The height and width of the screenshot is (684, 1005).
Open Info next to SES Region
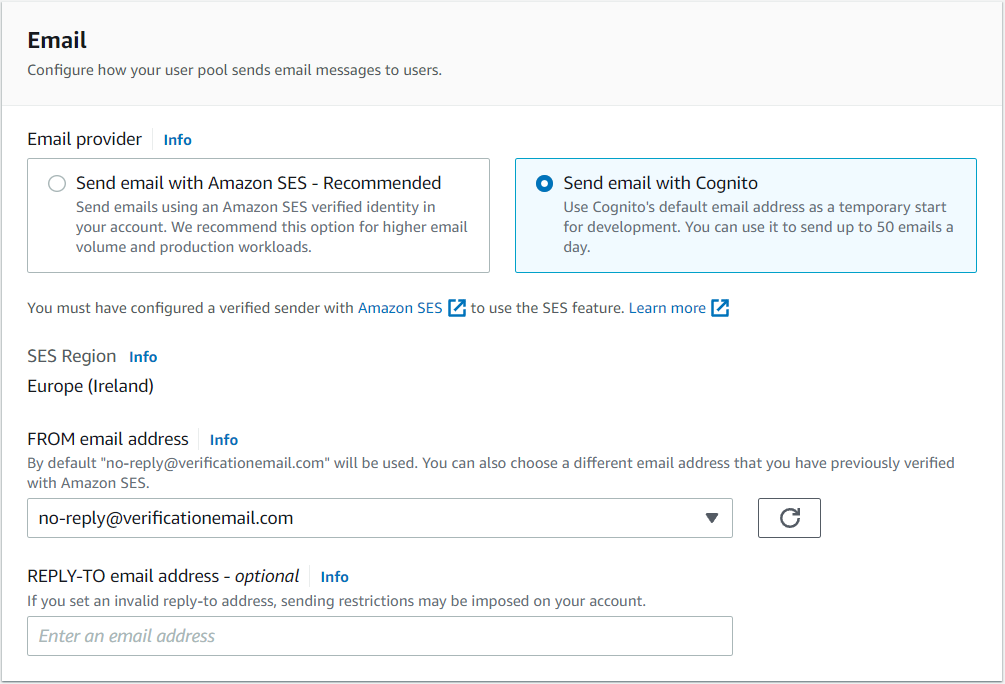click(143, 357)
